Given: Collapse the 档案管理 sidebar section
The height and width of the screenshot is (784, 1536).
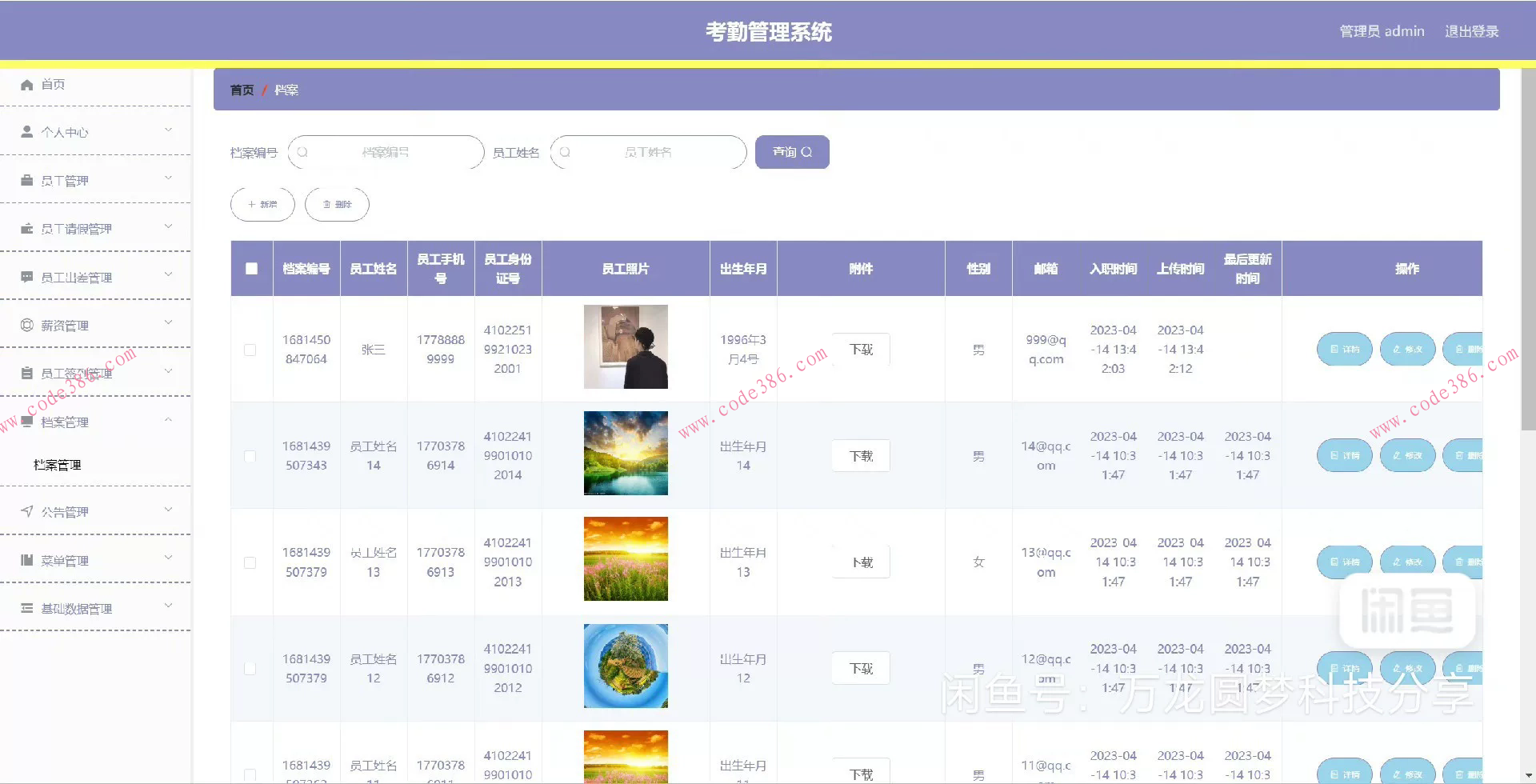Looking at the screenshot, I should tap(168, 419).
